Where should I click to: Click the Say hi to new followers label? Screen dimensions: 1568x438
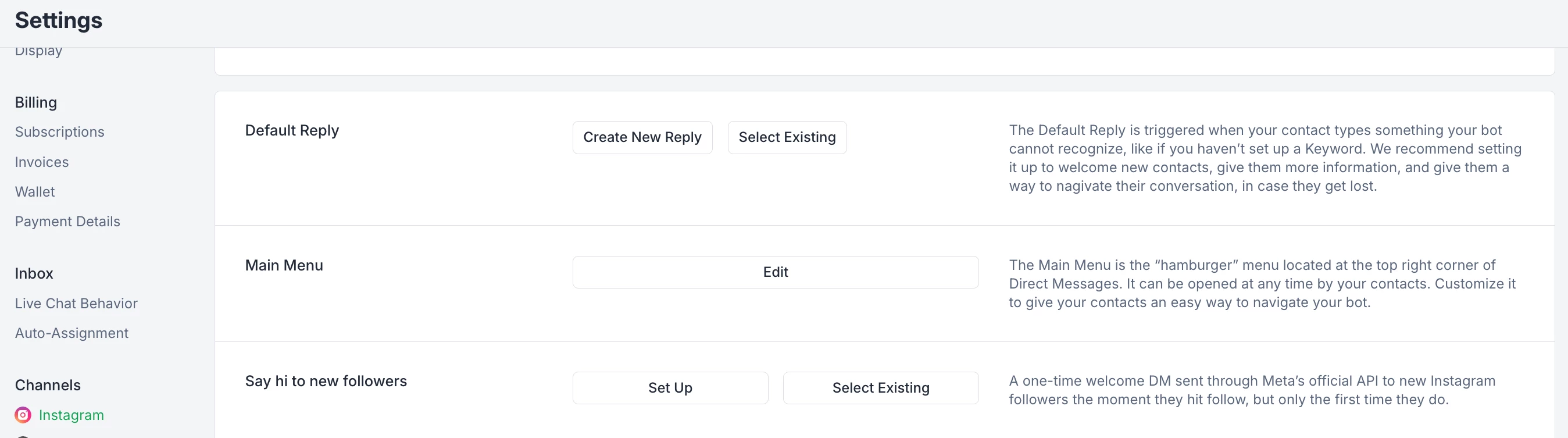coord(326,382)
